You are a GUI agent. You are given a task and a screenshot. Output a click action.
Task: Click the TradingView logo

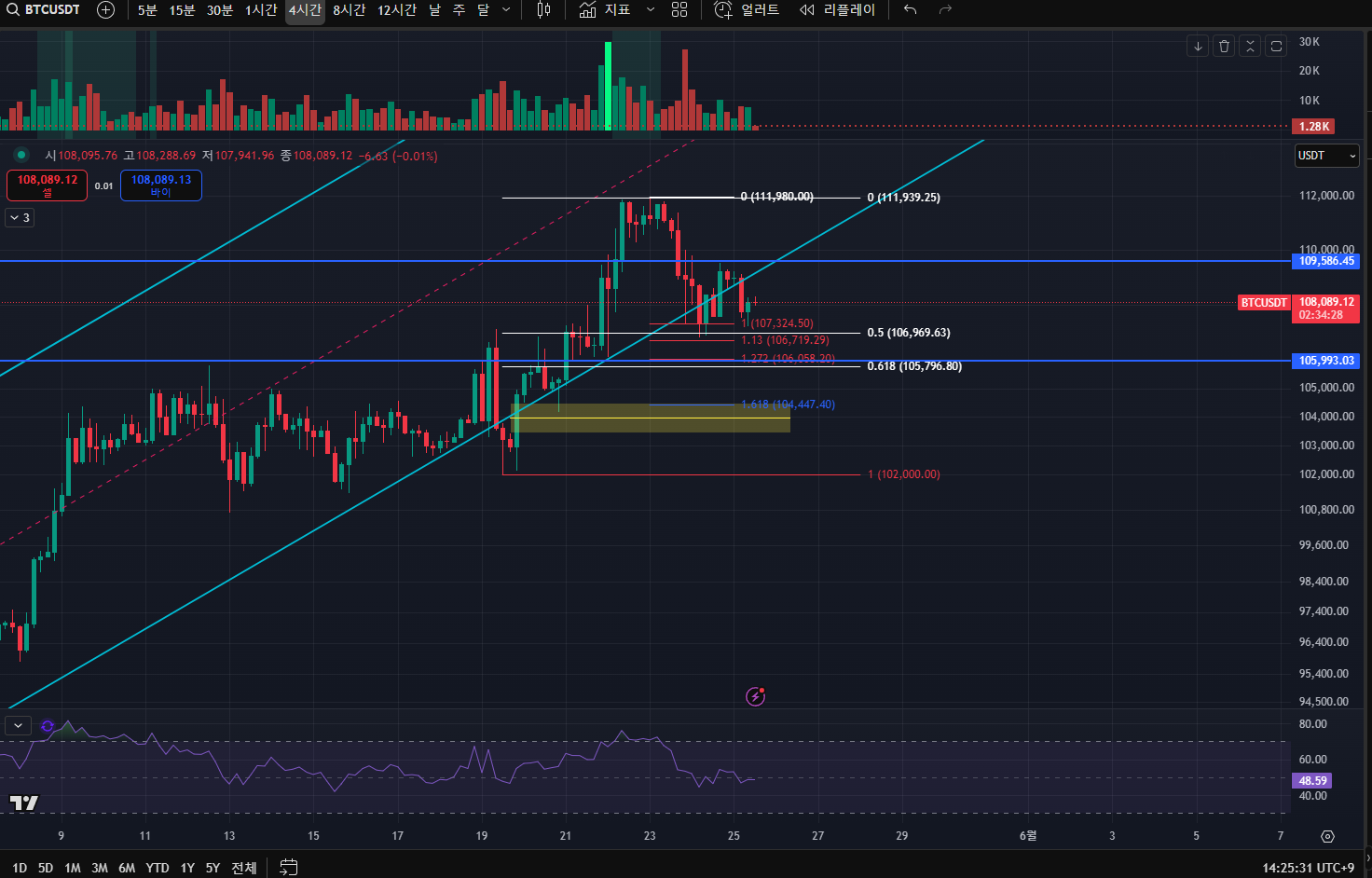point(23,803)
